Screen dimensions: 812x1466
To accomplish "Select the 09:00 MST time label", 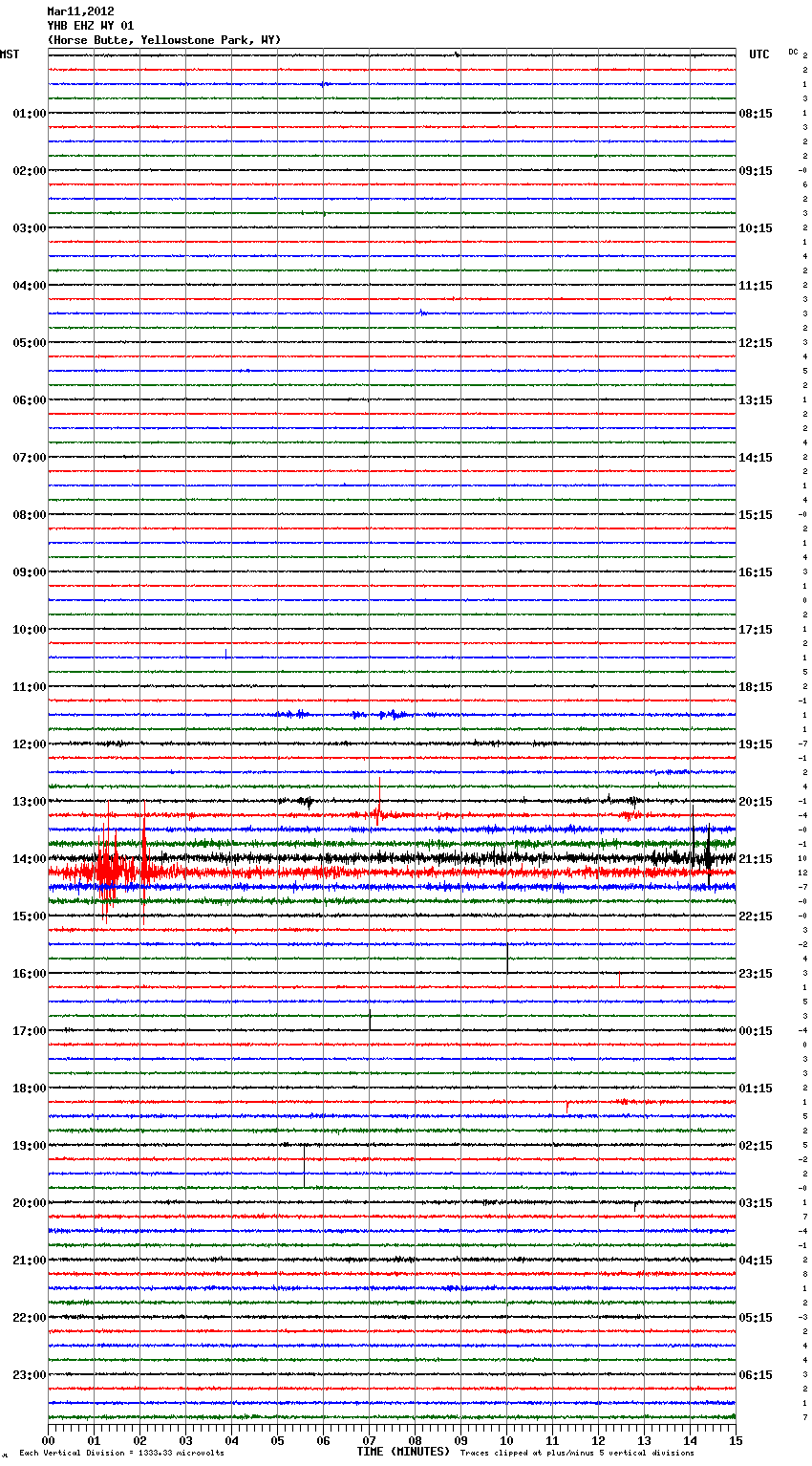I will pos(29,572).
